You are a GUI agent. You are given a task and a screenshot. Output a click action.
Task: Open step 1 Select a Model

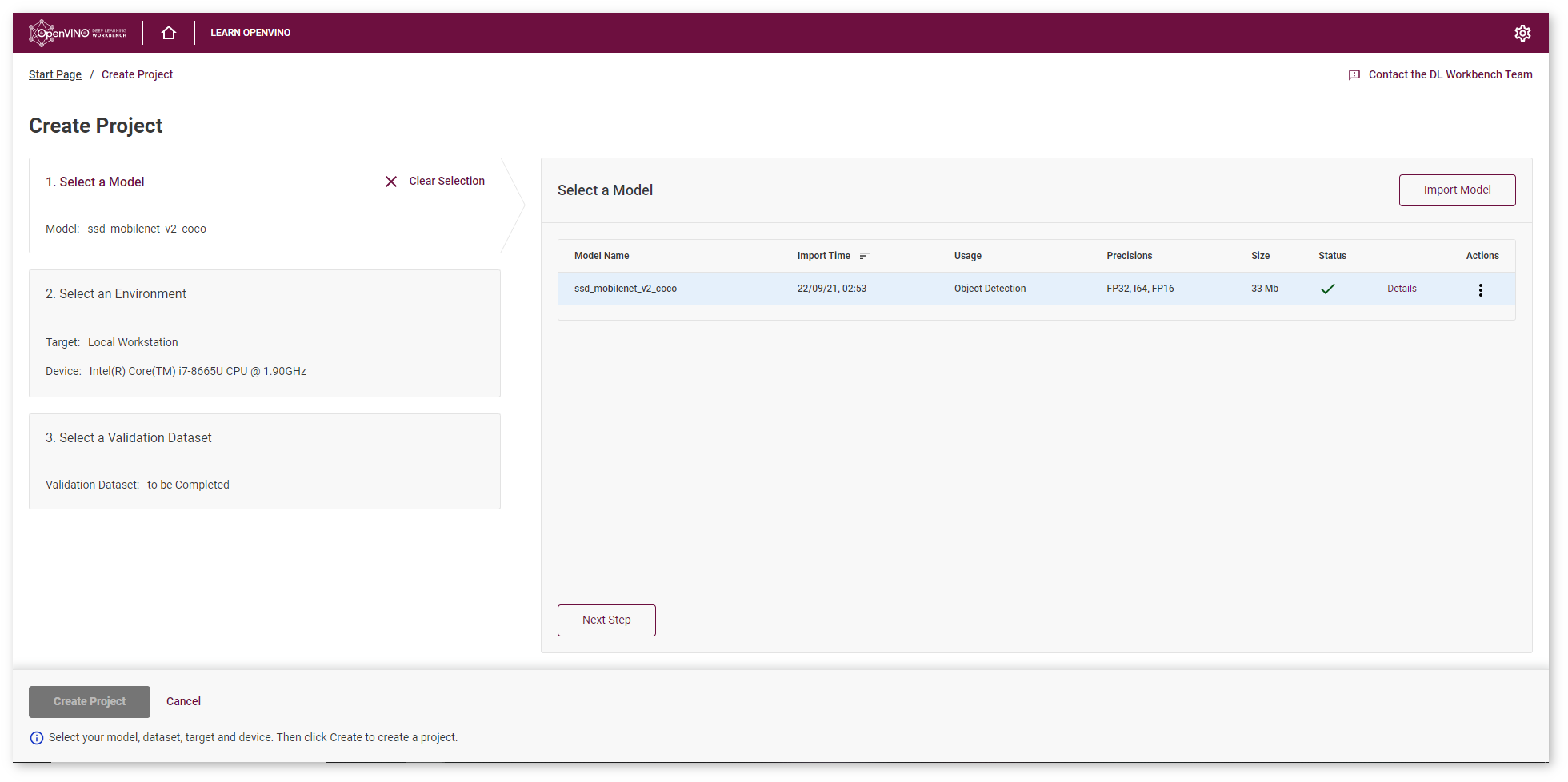click(x=94, y=182)
